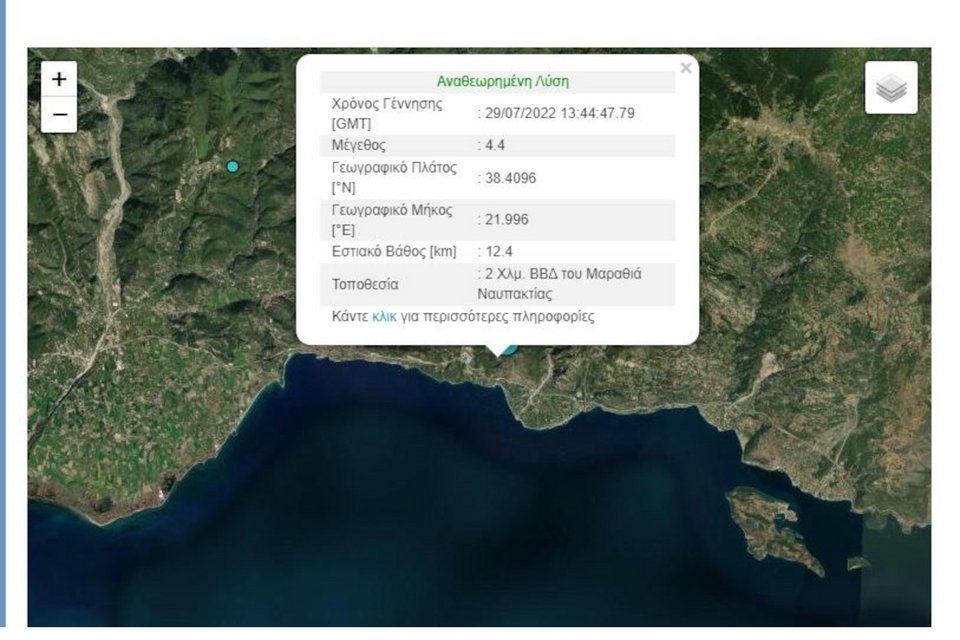Click the cyan marker beneath the popup tip
The height and width of the screenshot is (640, 960).
[509, 349]
